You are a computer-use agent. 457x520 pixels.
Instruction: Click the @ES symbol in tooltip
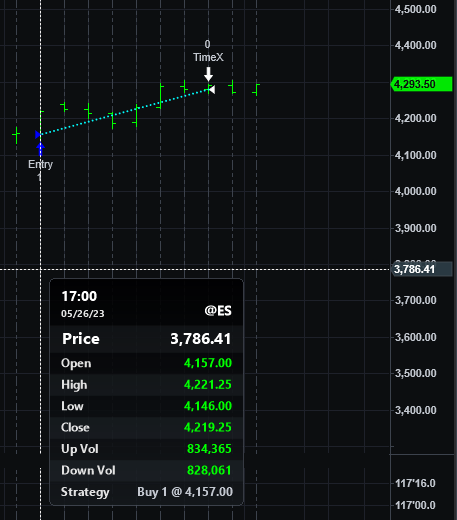click(218, 311)
